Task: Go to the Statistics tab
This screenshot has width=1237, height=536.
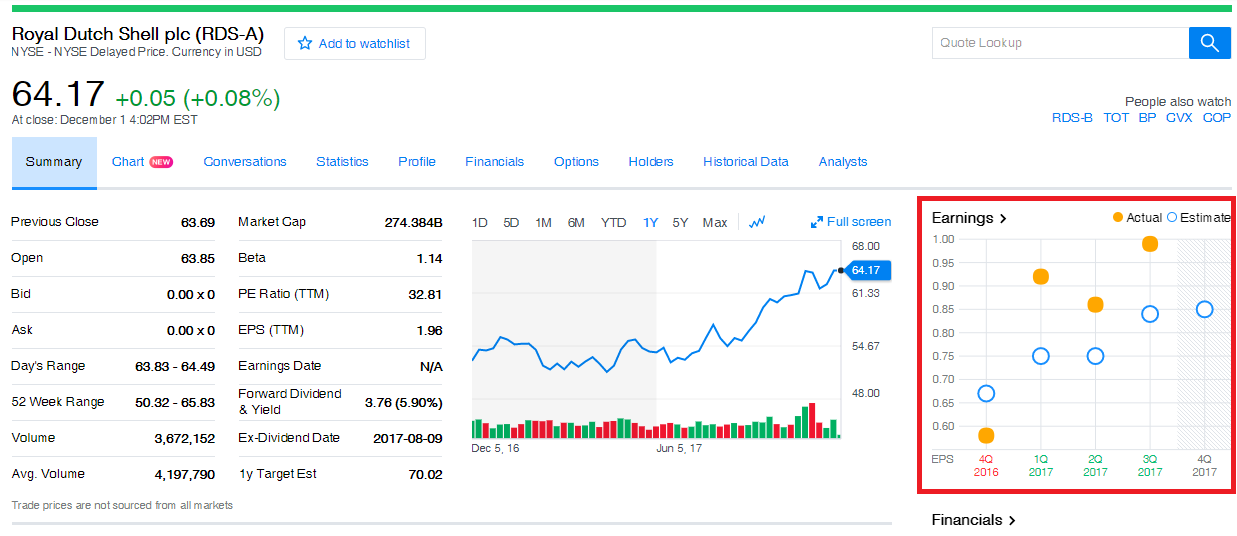Action: [342, 162]
